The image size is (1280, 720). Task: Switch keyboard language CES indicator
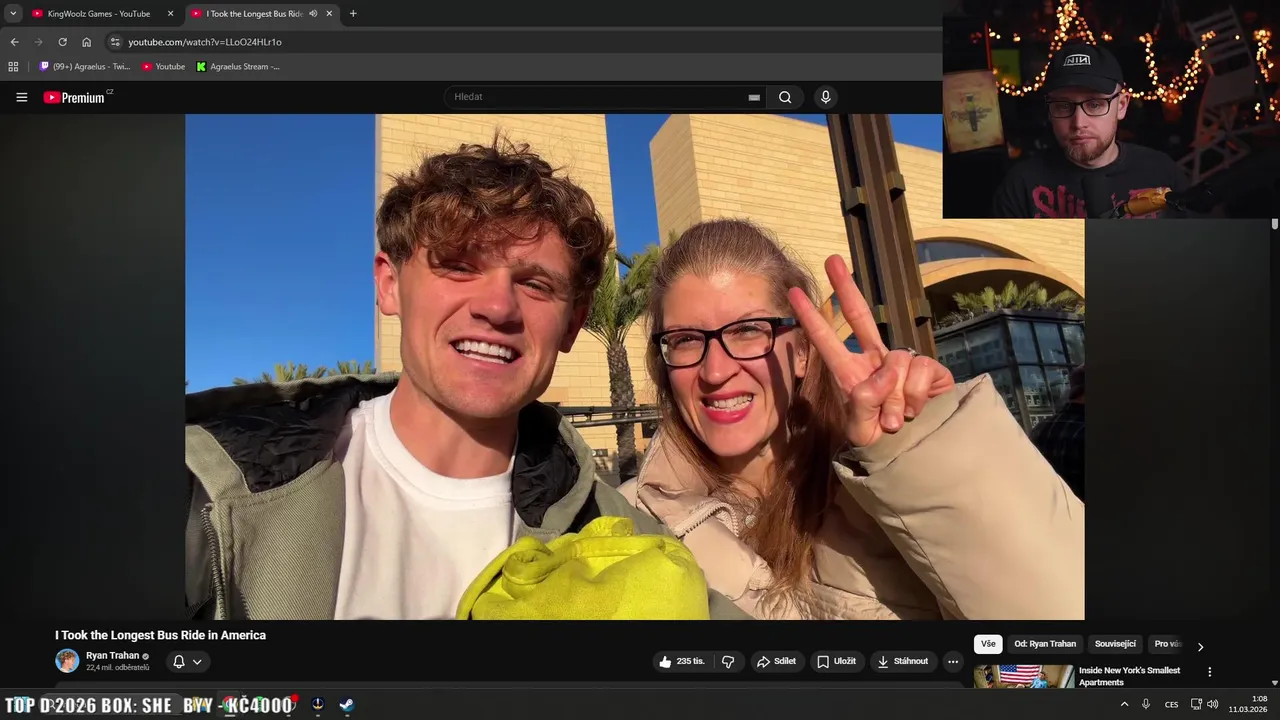point(1171,704)
